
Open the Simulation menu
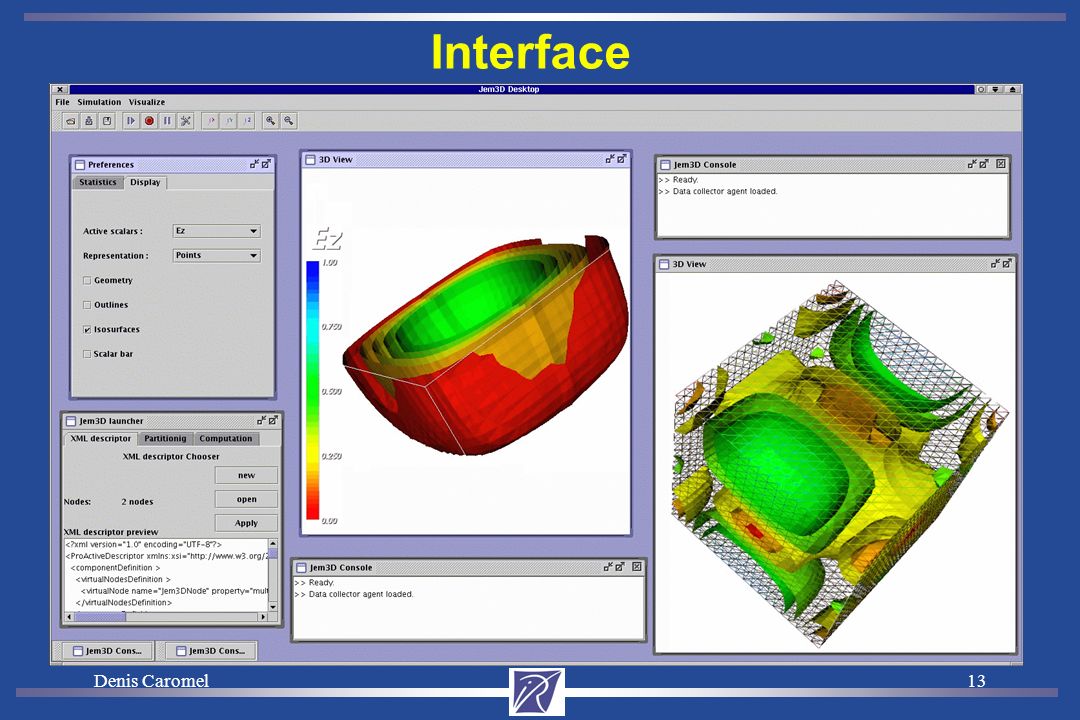pyautogui.click(x=99, y=102)
